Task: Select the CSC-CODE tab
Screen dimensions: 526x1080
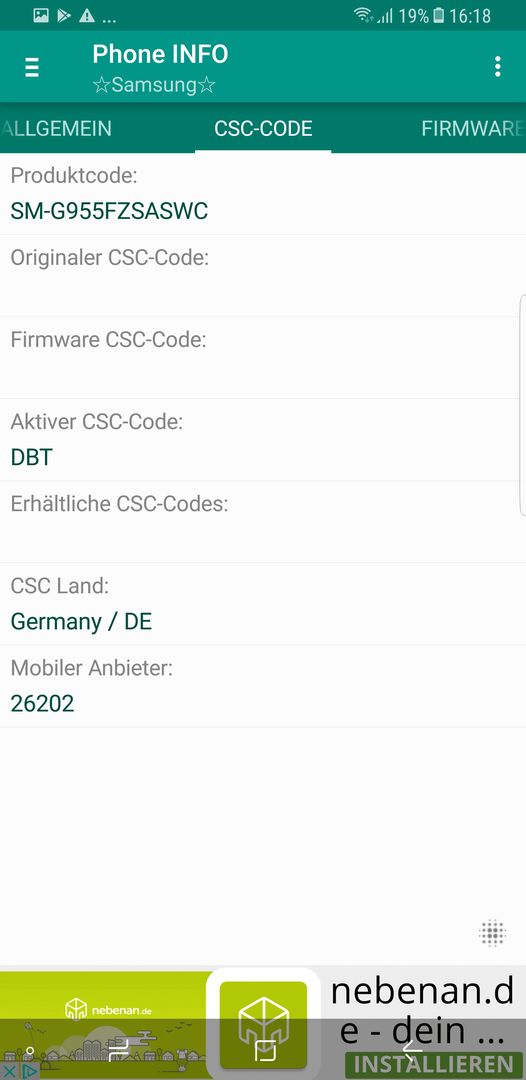Action: point(263,128)
